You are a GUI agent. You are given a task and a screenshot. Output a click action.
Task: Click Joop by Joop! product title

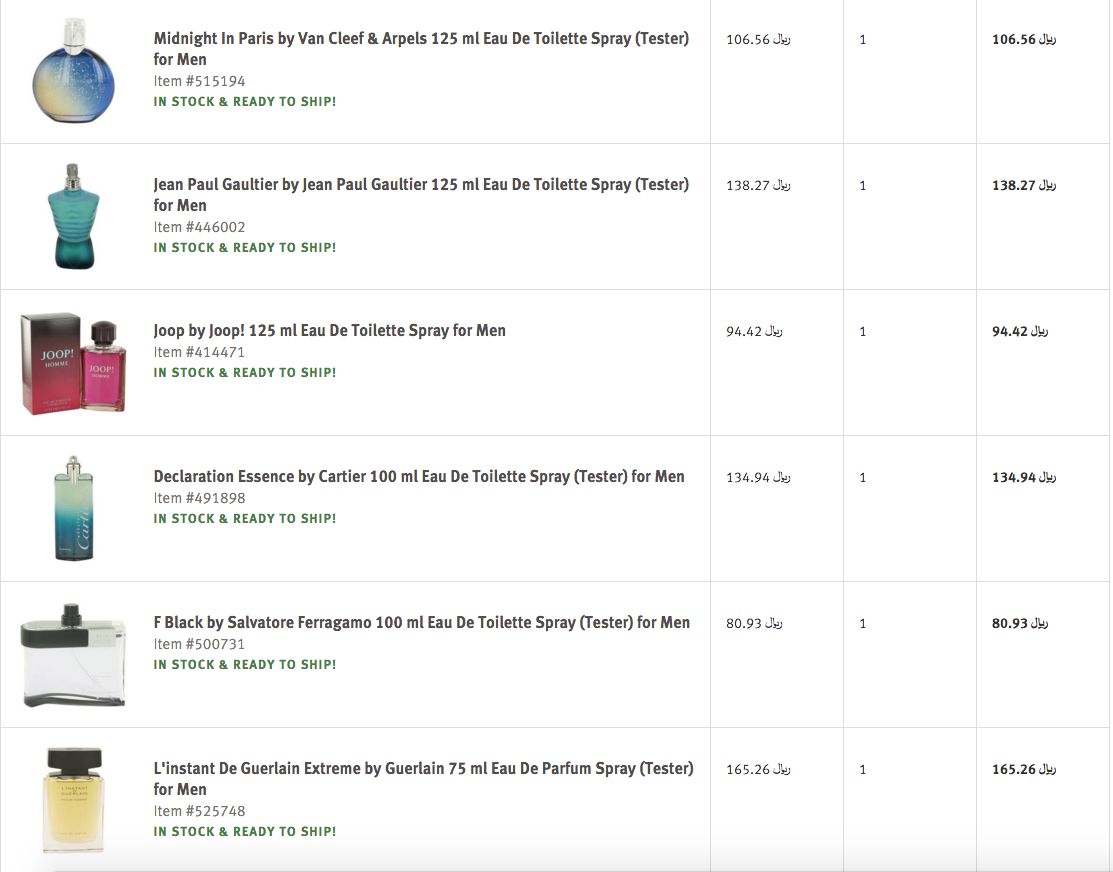pyautogui.click(x=330, y=330)
